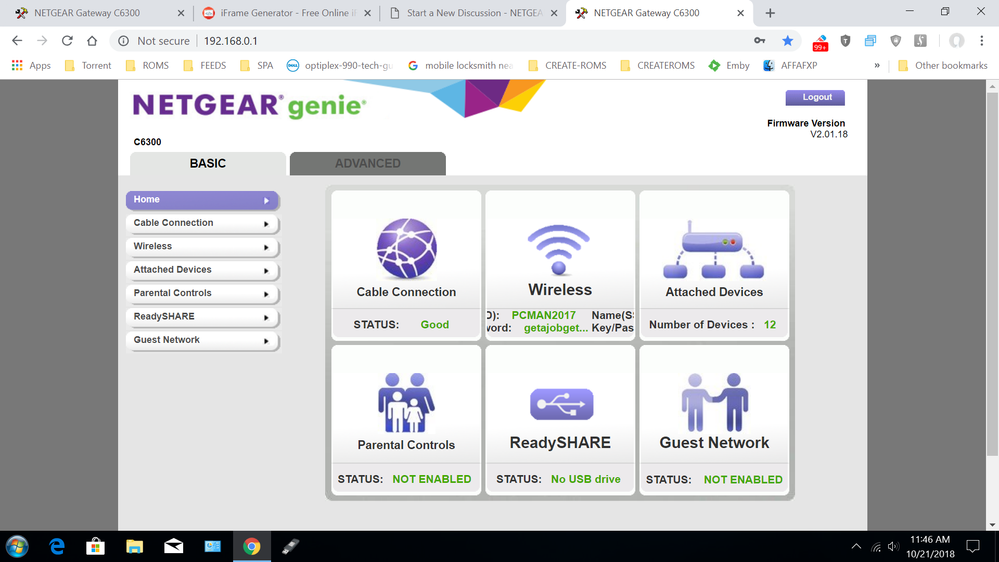Image resolution: width=999 pixels, height=562 pixels.
Task: Open the Parental Controls family icon
Action: click(x=406, y=403)
